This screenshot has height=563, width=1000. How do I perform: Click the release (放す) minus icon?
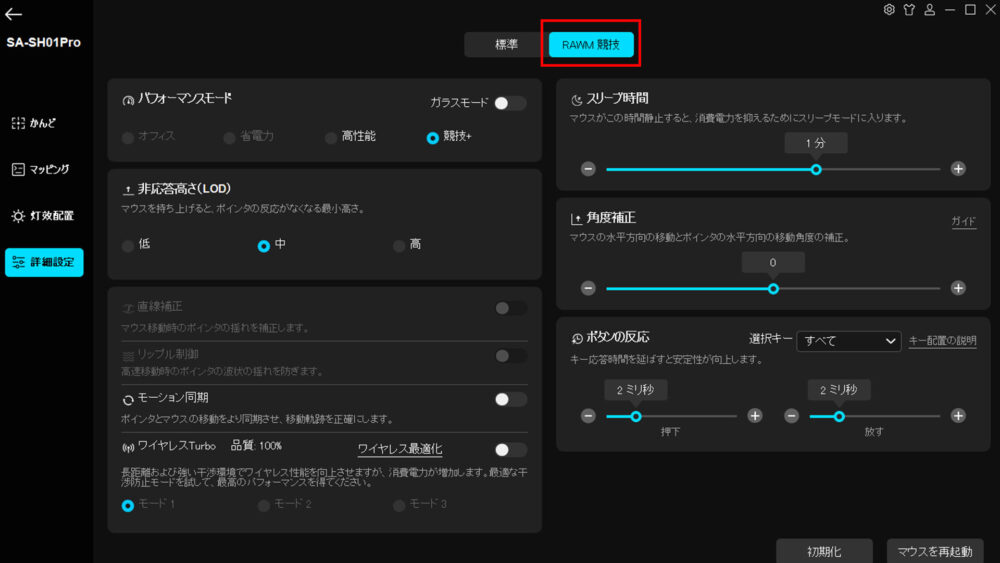[x=792, y=416]
